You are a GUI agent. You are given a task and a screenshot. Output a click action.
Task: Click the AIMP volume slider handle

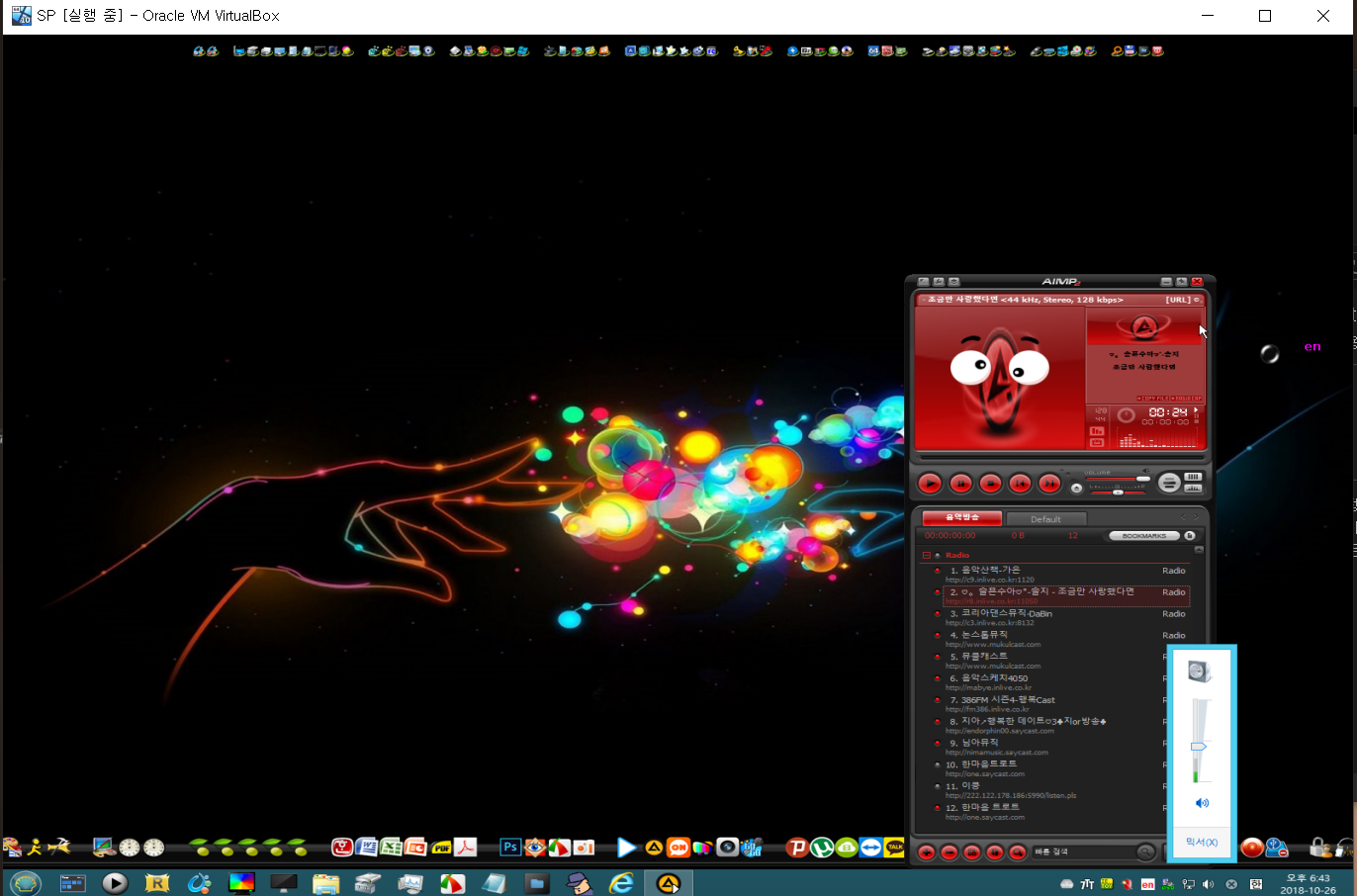[x=1143, y=479]
